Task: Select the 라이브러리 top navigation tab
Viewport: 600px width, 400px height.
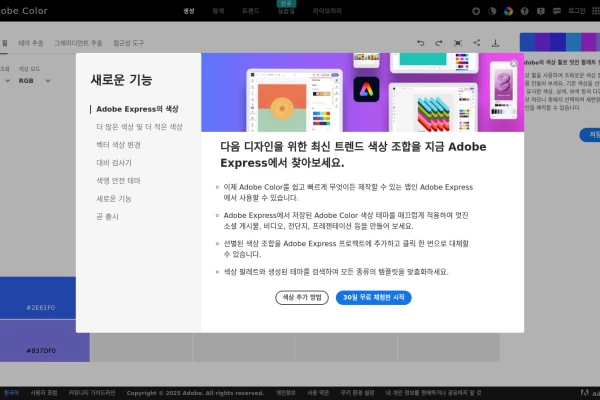Action: tap(327, 11)
